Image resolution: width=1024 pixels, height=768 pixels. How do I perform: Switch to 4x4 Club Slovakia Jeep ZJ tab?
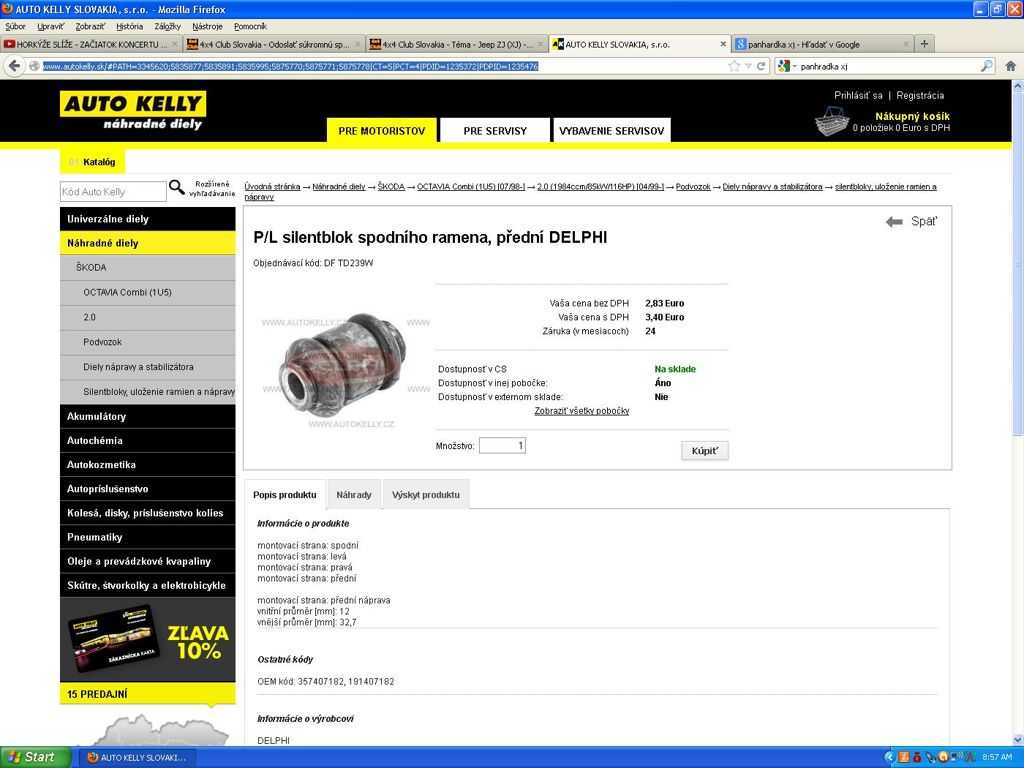pos(456,44)
